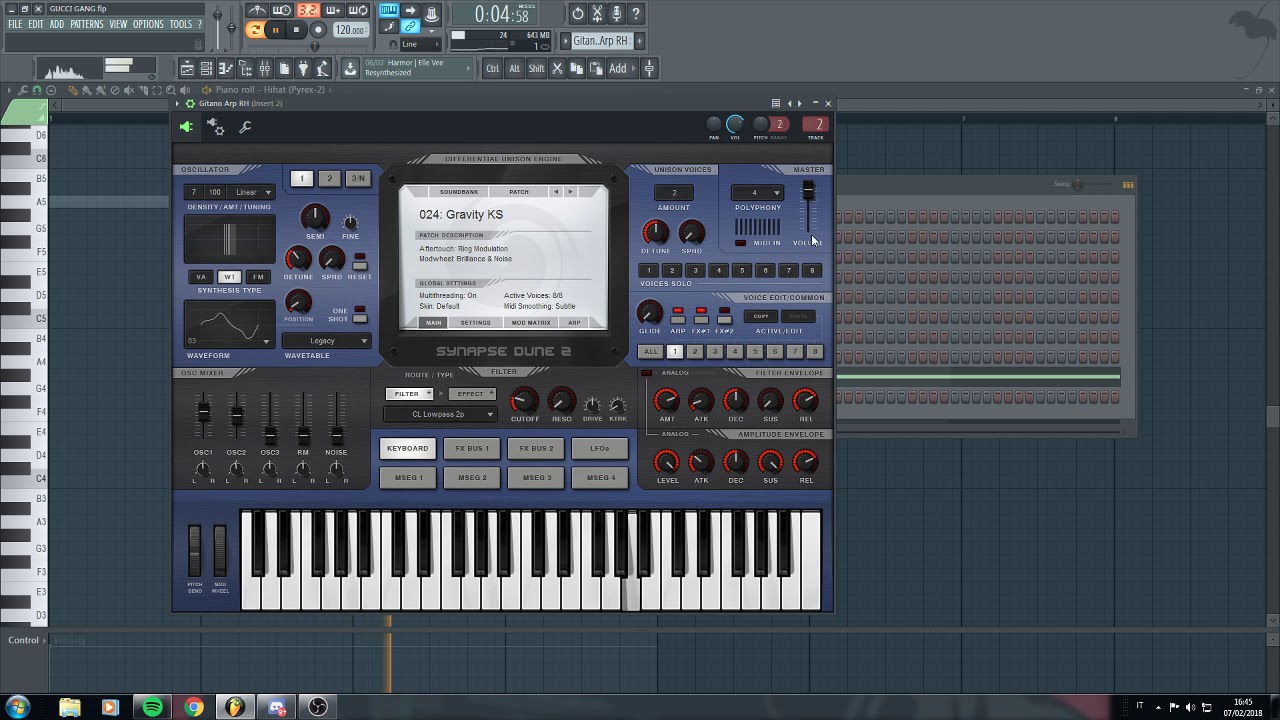Screen dimensions: 1280x720
Task: Select the pencil draw tool in piano roll
Action: pos(73,90)
